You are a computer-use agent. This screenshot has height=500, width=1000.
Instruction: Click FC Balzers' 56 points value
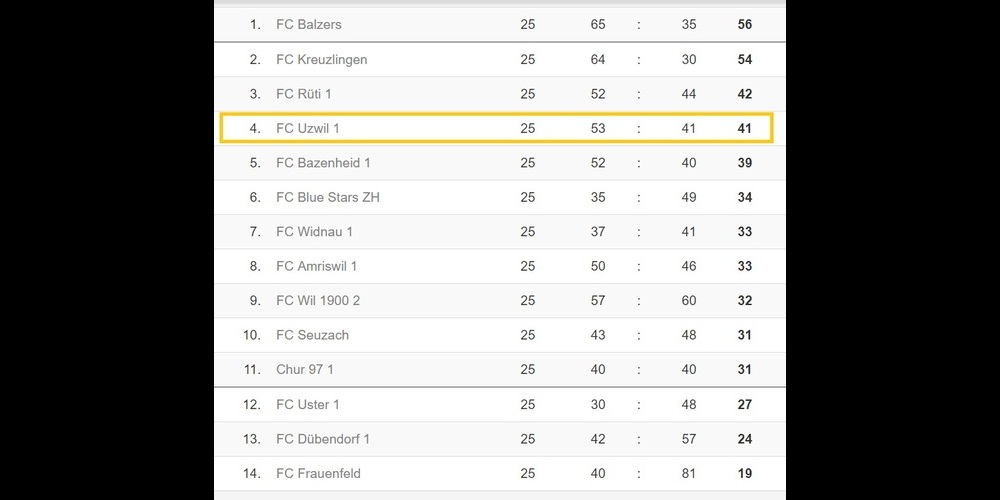744,24
